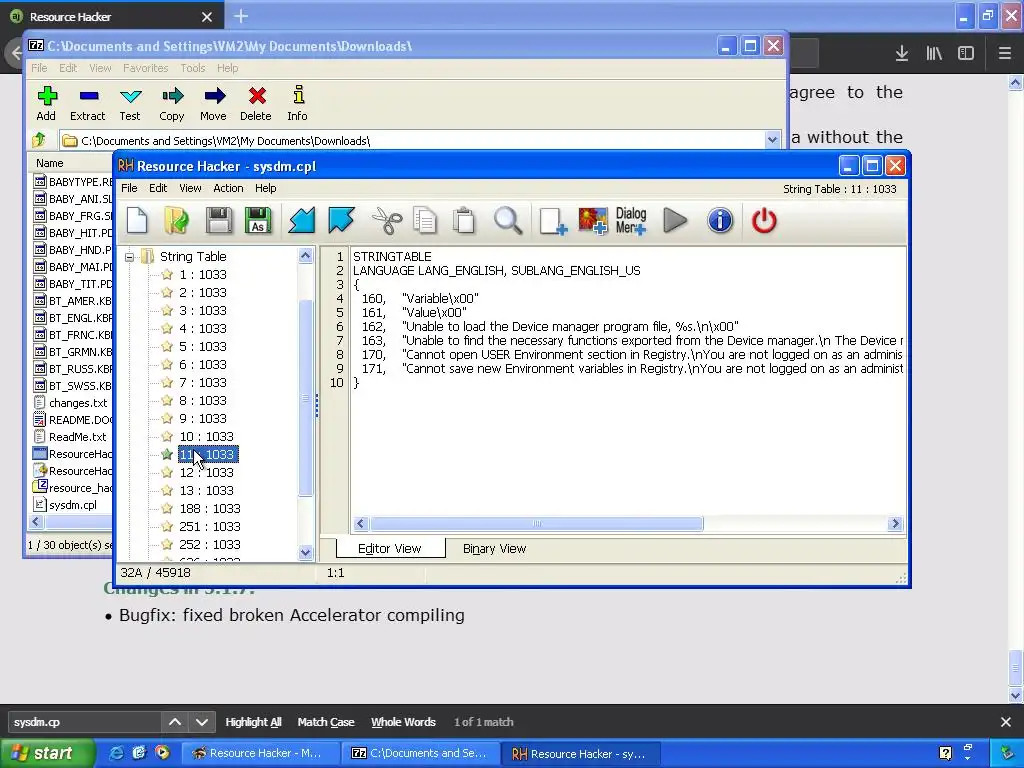
Task: Click the red power Exit icon
Action: pos(764,220)
